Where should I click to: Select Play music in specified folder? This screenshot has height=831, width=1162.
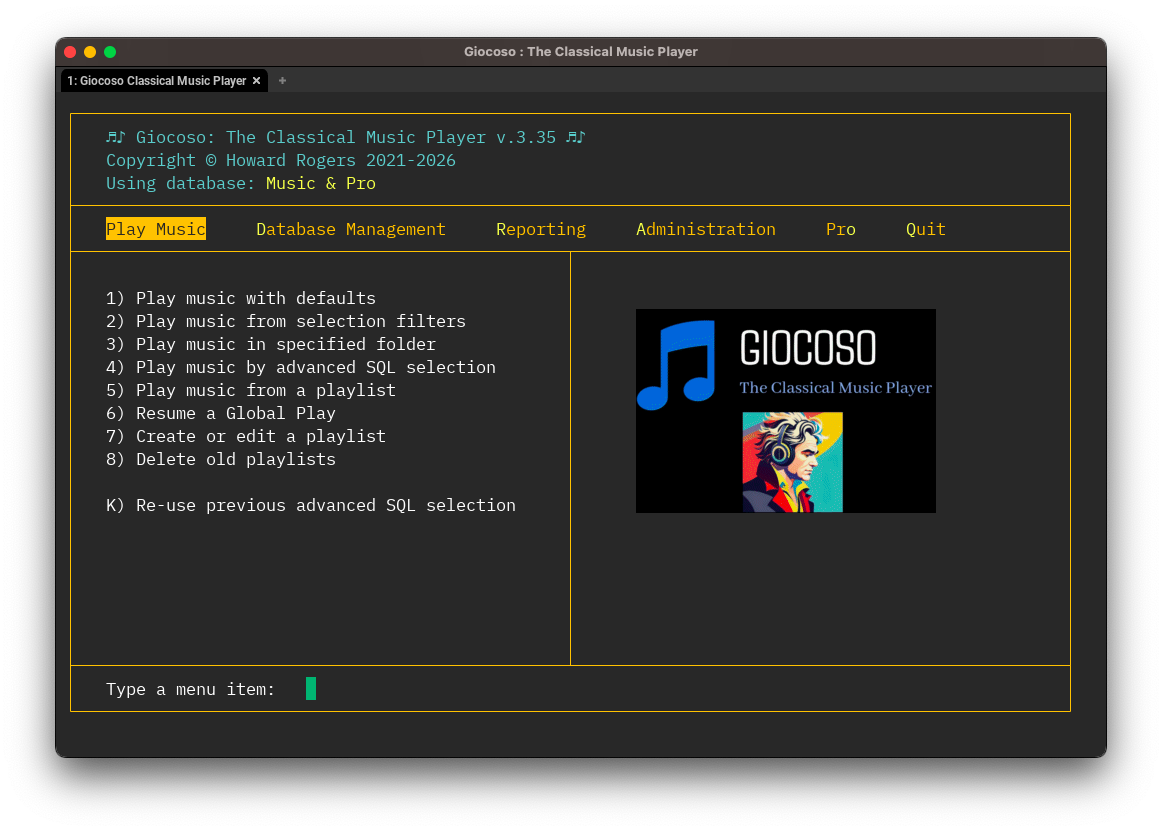(x=271, y=344)
